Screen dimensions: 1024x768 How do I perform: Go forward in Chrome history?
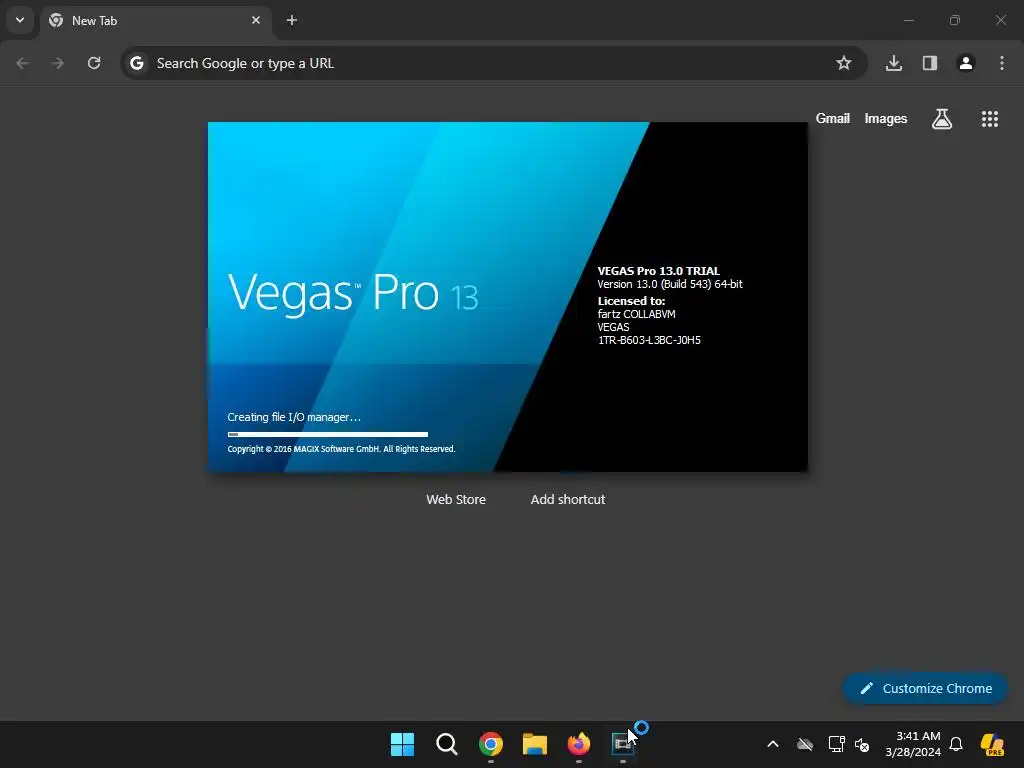(58, 63)
